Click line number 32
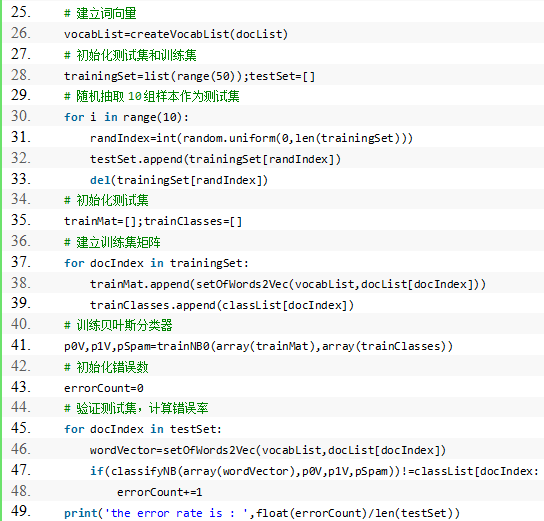 [x=21, y=158]
